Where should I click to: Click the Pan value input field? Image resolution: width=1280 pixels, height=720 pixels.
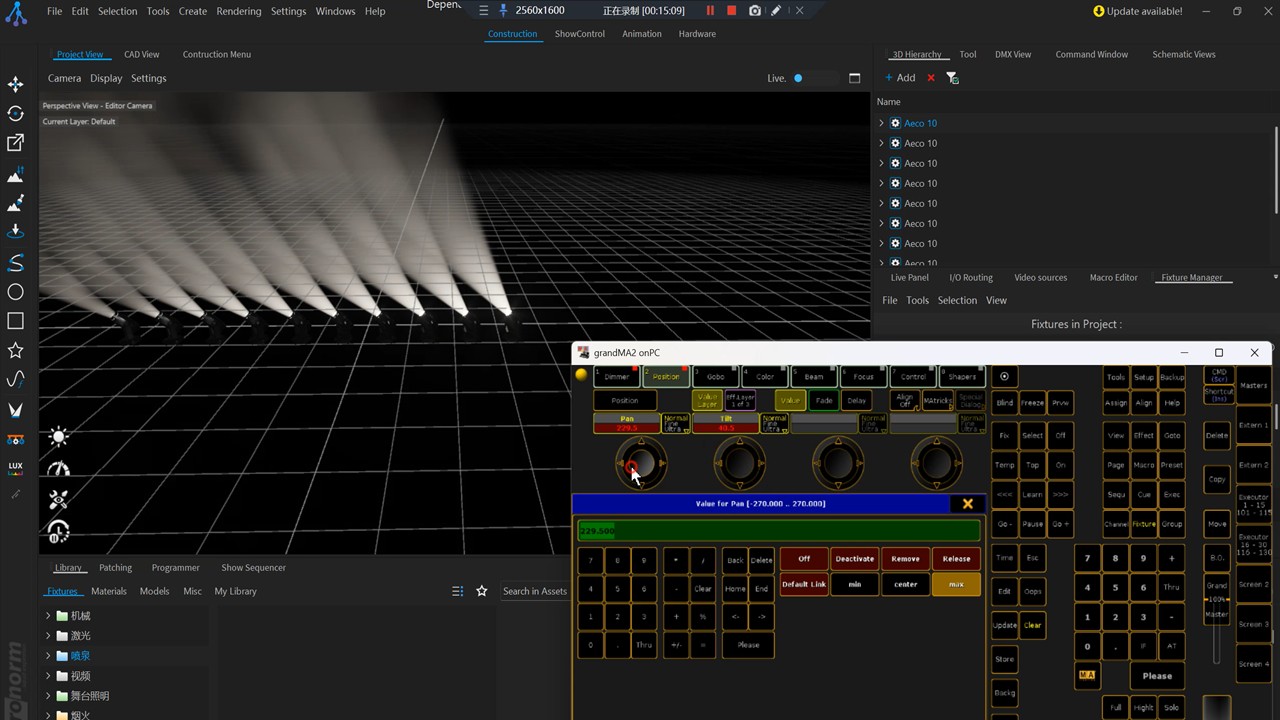point(778,530)
